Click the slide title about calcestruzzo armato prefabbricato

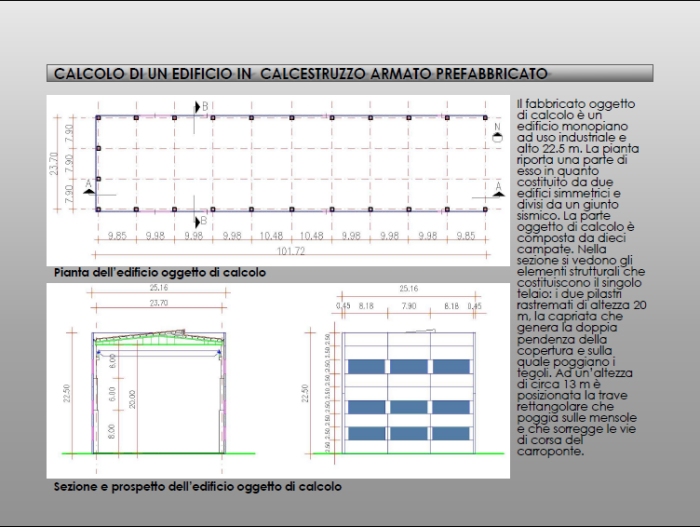pos(300,74)
